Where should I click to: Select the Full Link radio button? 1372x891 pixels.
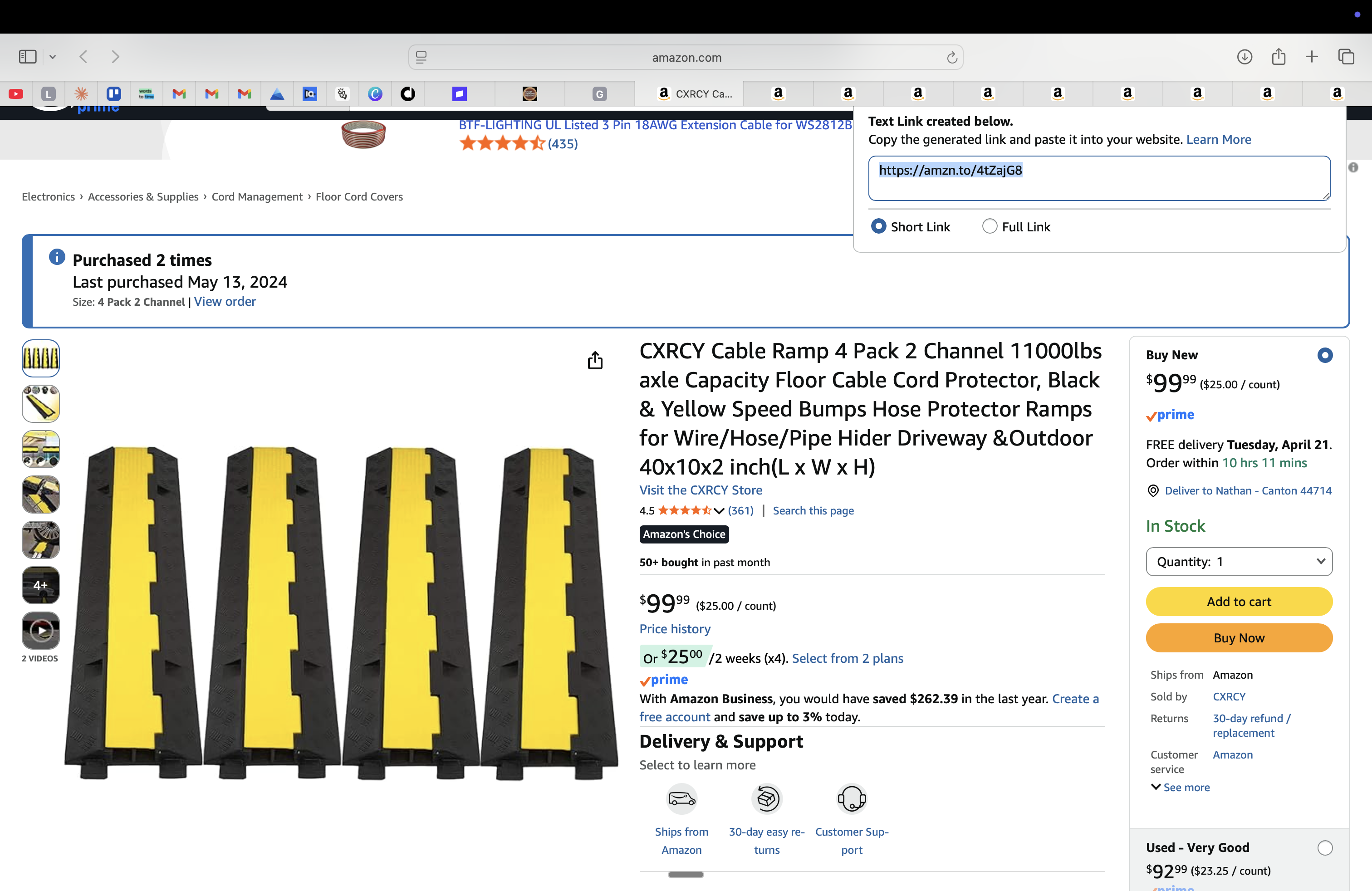tap(989, 226)
